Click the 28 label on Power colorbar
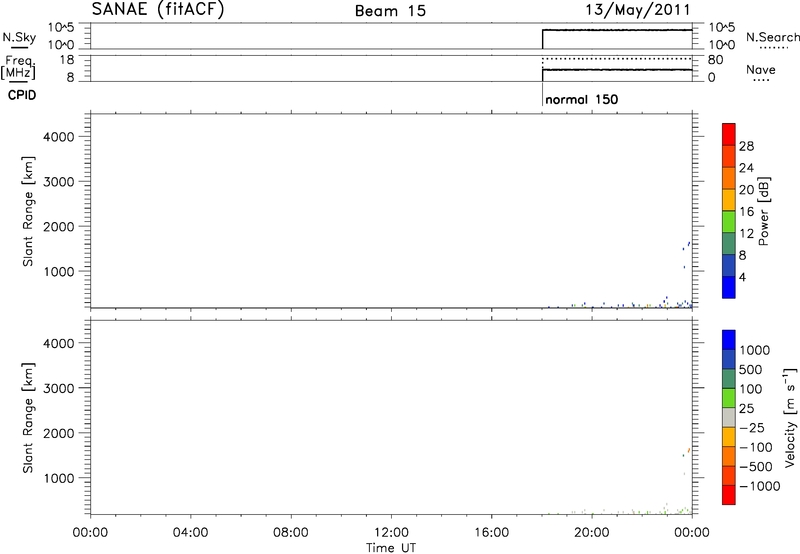800x554 pixels. click(x=746, y=146)
